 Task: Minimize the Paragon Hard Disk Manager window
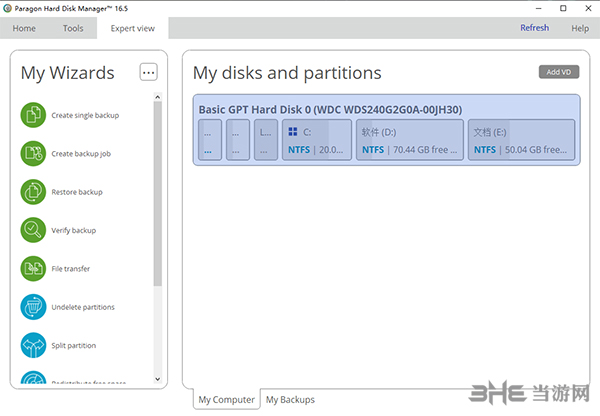pyautogui.click(x=538, y=8)
